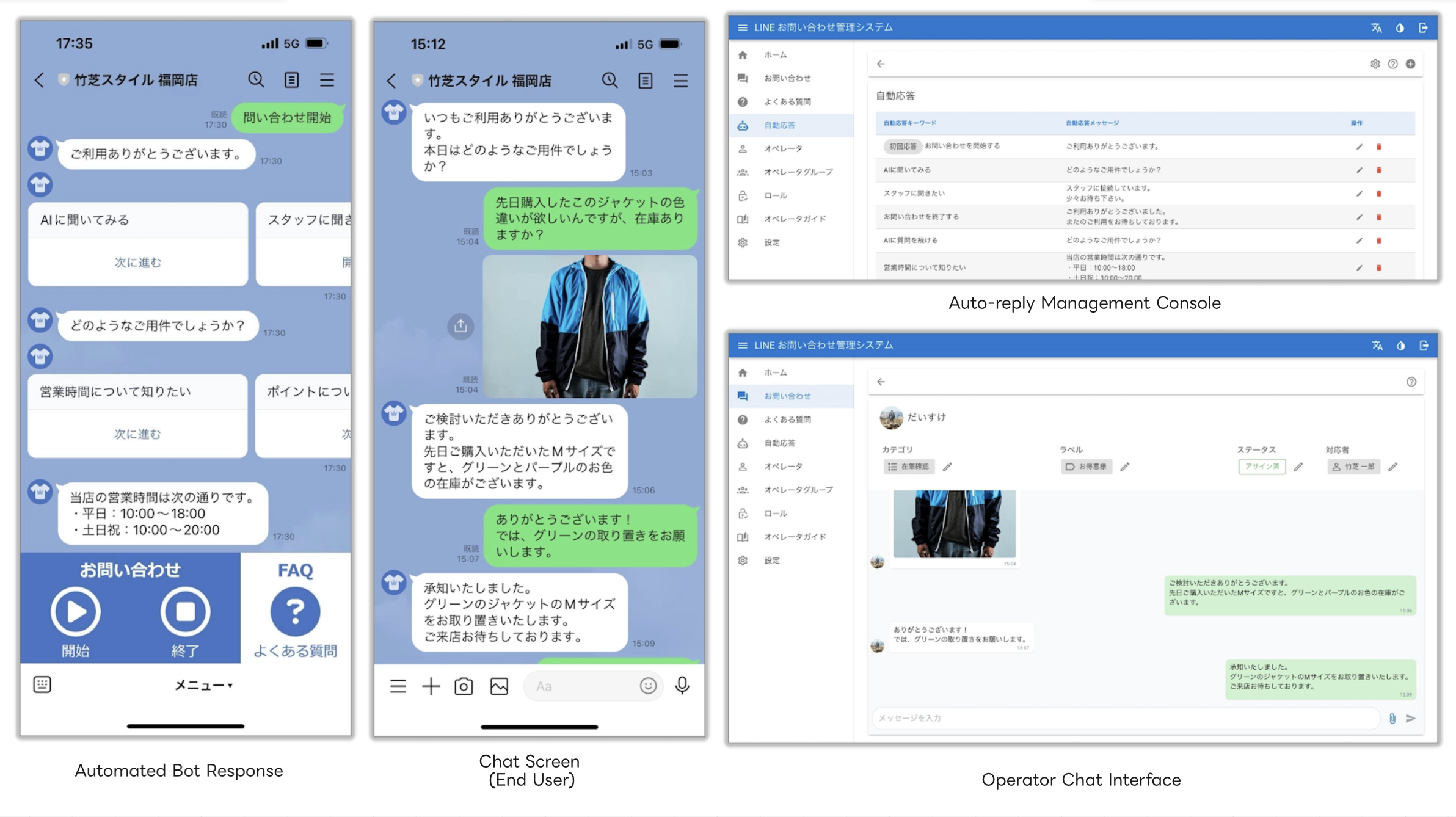Click the microphone icon in chat input
The height and width of the screenshot is (817, 1456).
click(x=682, y=686)
